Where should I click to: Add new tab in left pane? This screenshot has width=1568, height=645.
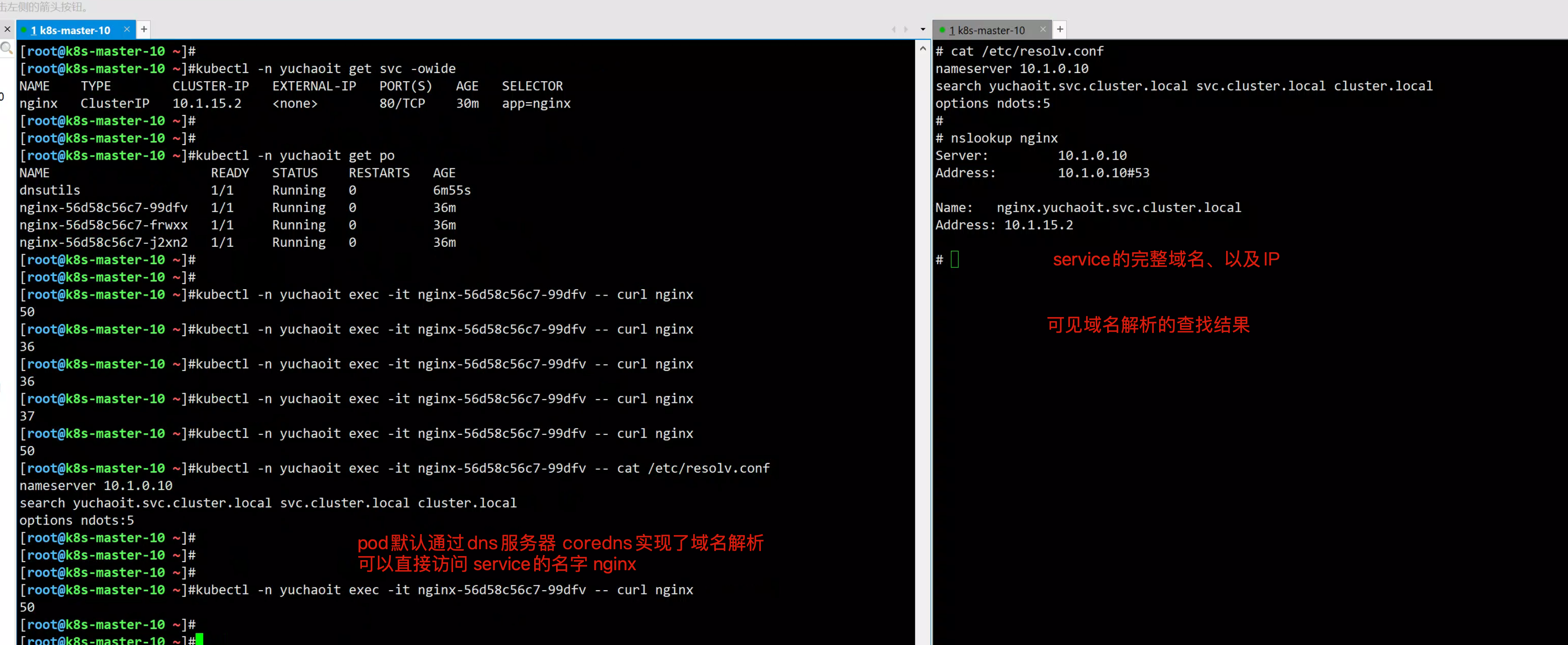click(x=144, y=29)
